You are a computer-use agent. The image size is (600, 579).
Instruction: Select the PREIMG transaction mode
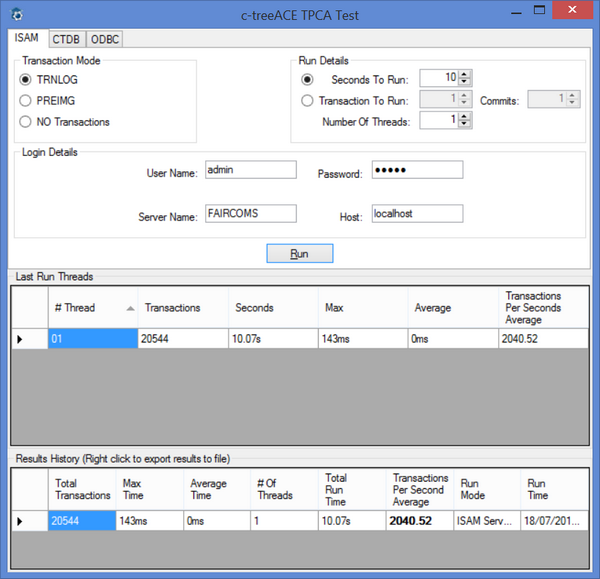click(27, 100)
